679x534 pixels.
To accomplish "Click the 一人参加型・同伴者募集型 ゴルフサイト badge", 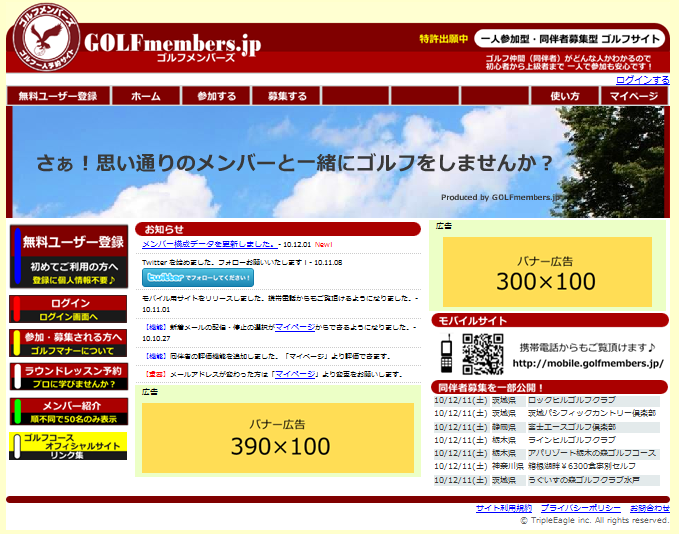I will pyautogui.click(x=569, y=39).
